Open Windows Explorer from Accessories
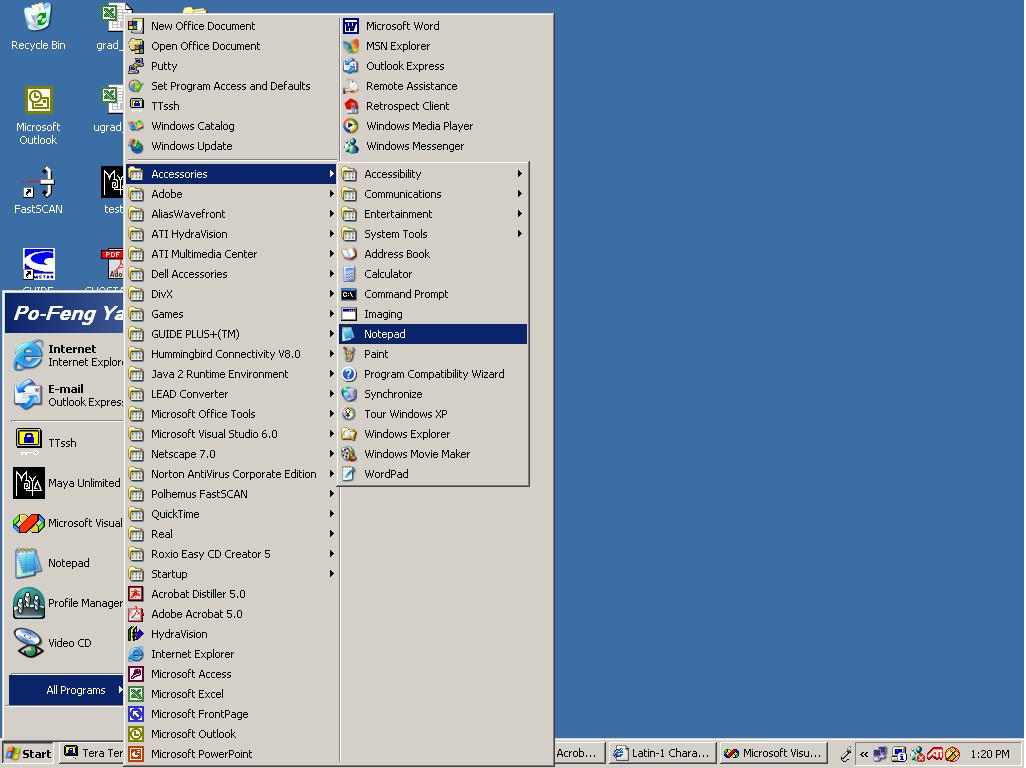Screen dimensions: 1026x768 (x=433, y=434)
